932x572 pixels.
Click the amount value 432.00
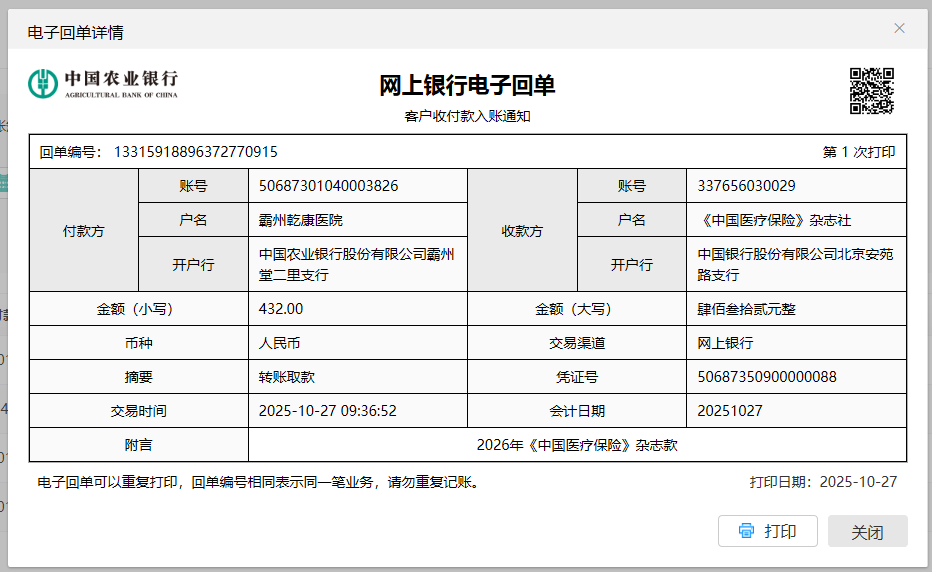pyautogui.click(x=281, y=309)
